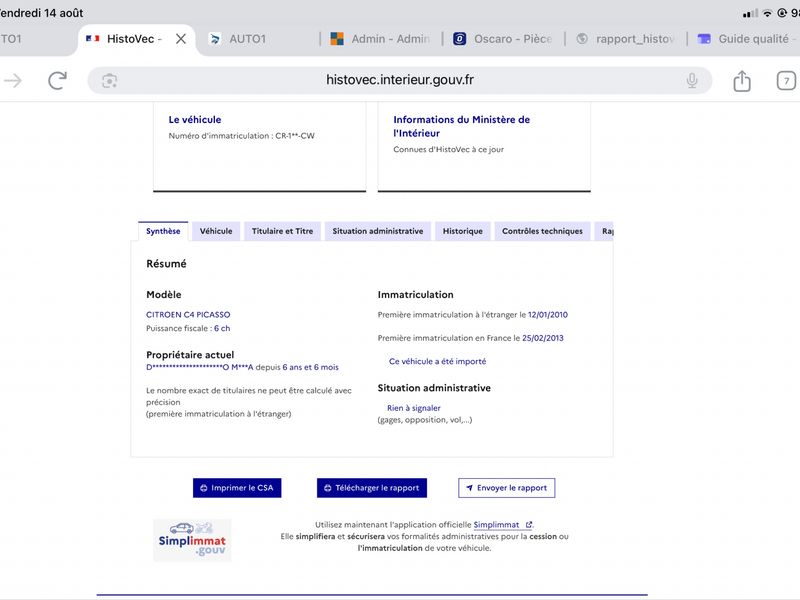This screenshot has height=600, width=800.
Task: Click the Wi-Fi status icon
Action: click(x=767, y=13)
